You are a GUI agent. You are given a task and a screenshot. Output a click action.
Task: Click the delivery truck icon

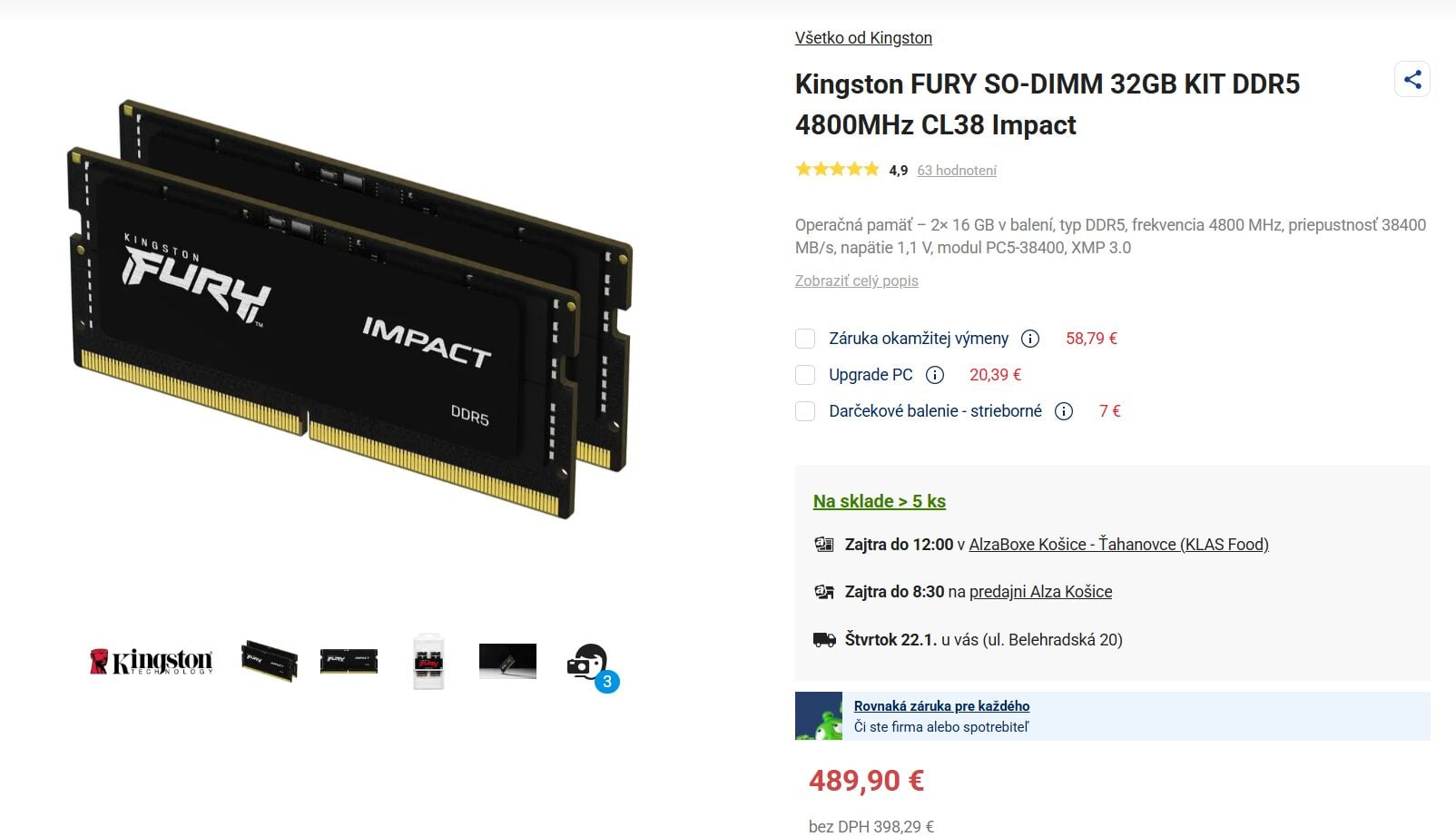(x=823, y=640)
